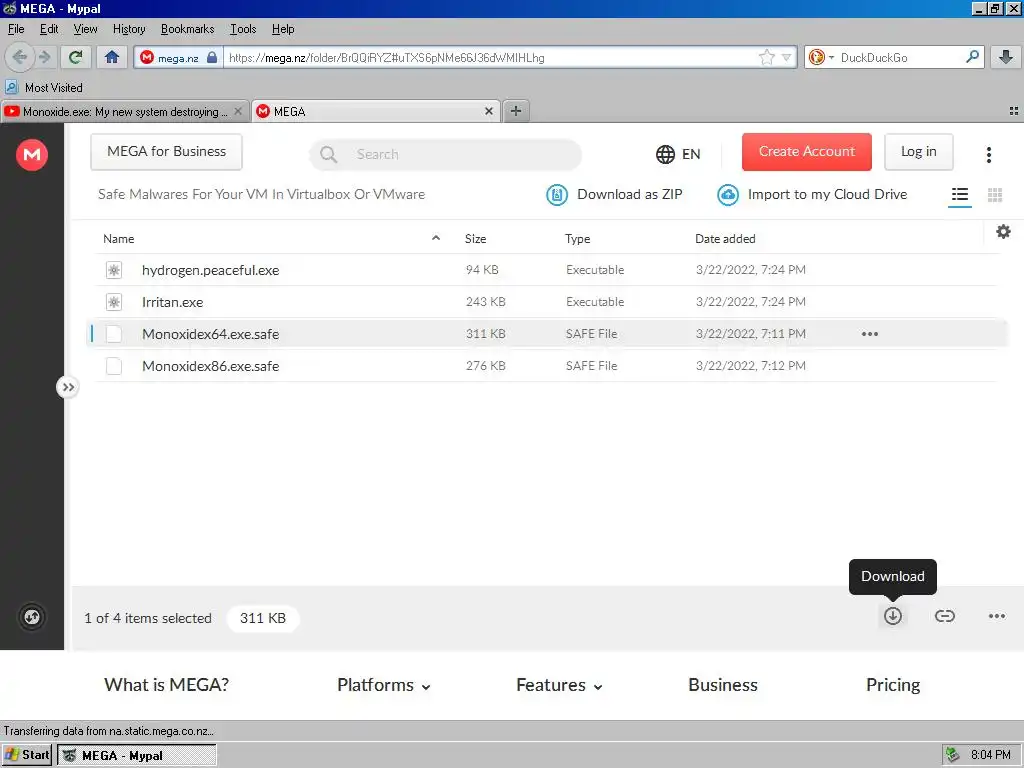Select the Monoxidex86.exe.safe file icon
The width and height of the screenshot is (1024, 768).
click(x=114, y=366)
